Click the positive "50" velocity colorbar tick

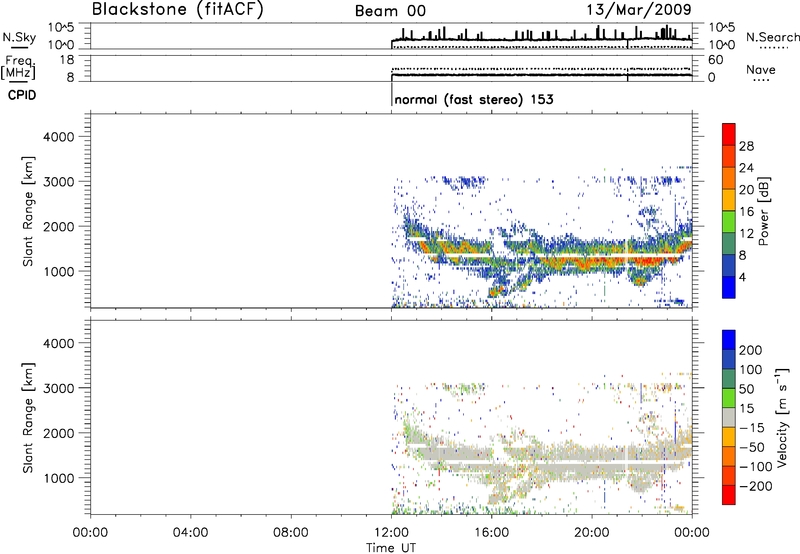(x=746, y=389)
